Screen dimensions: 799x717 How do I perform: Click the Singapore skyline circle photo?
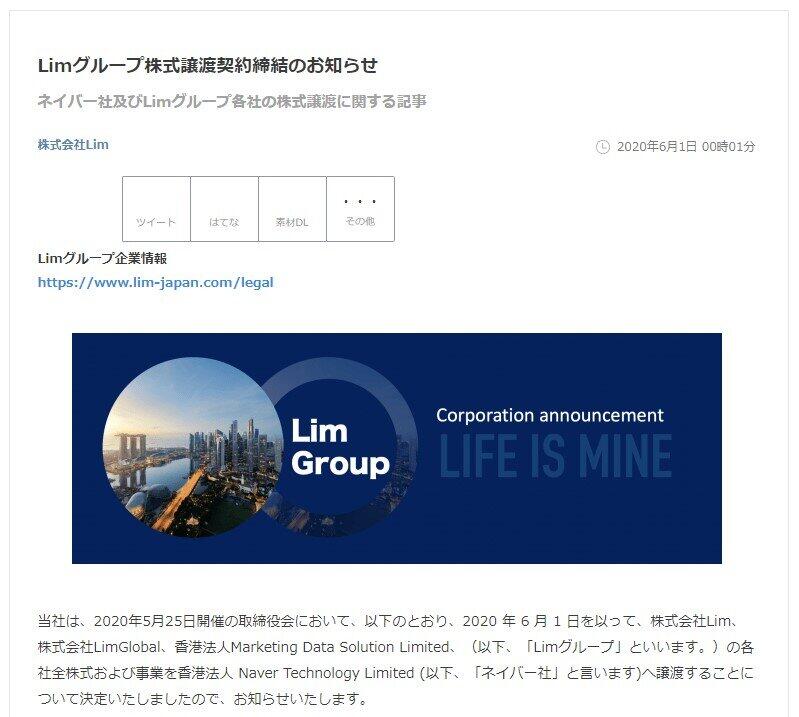pos(193,447)
